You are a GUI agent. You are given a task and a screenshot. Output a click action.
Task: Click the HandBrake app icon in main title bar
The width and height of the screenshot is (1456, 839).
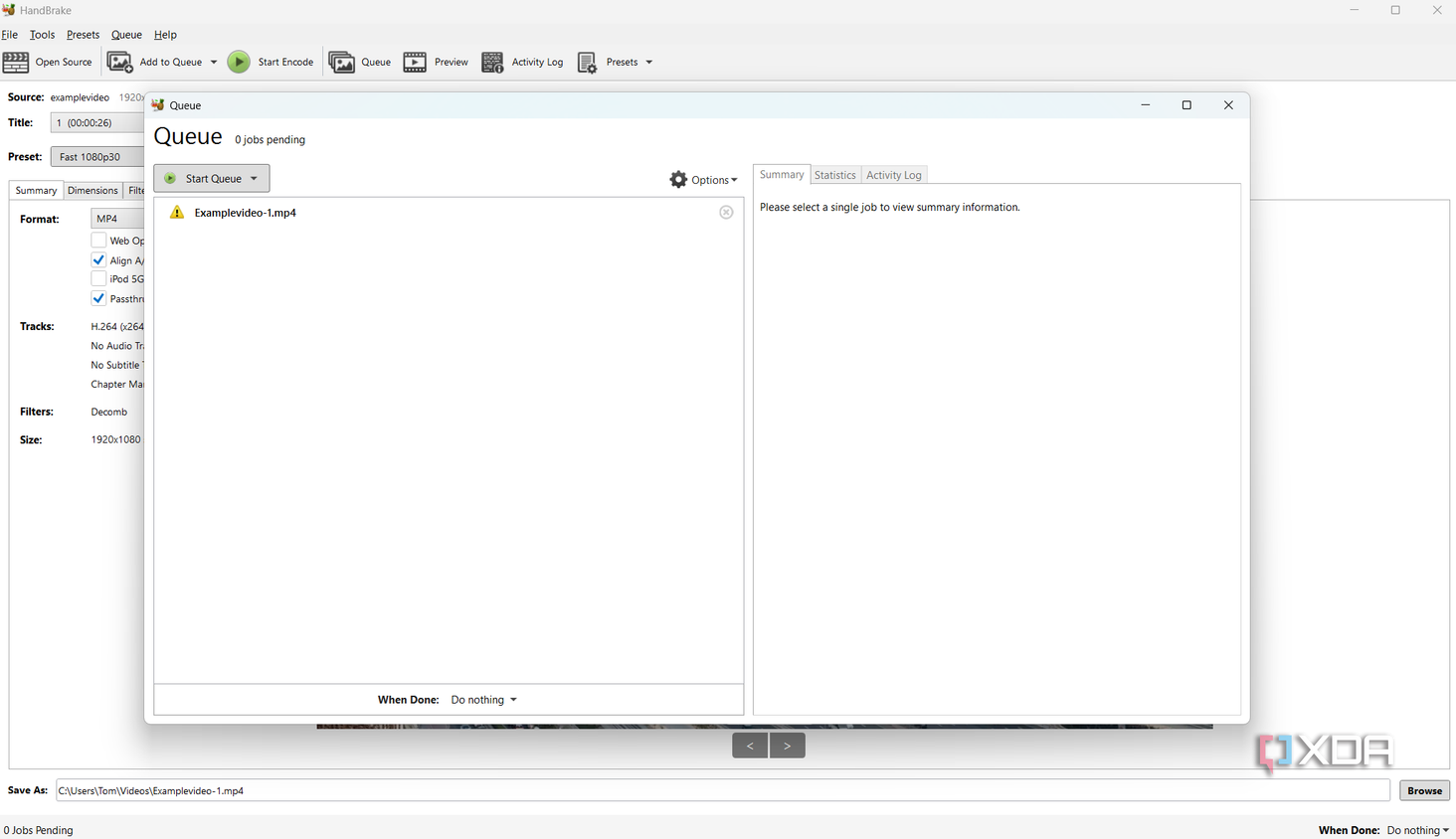click(x=9, y=10)
